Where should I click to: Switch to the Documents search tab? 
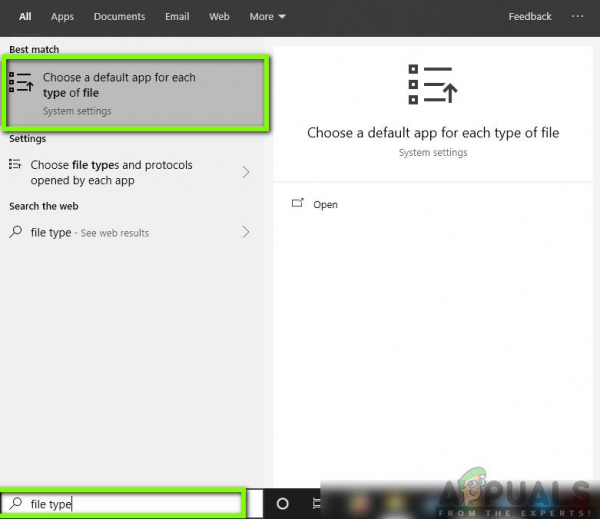tap(119, 16)
